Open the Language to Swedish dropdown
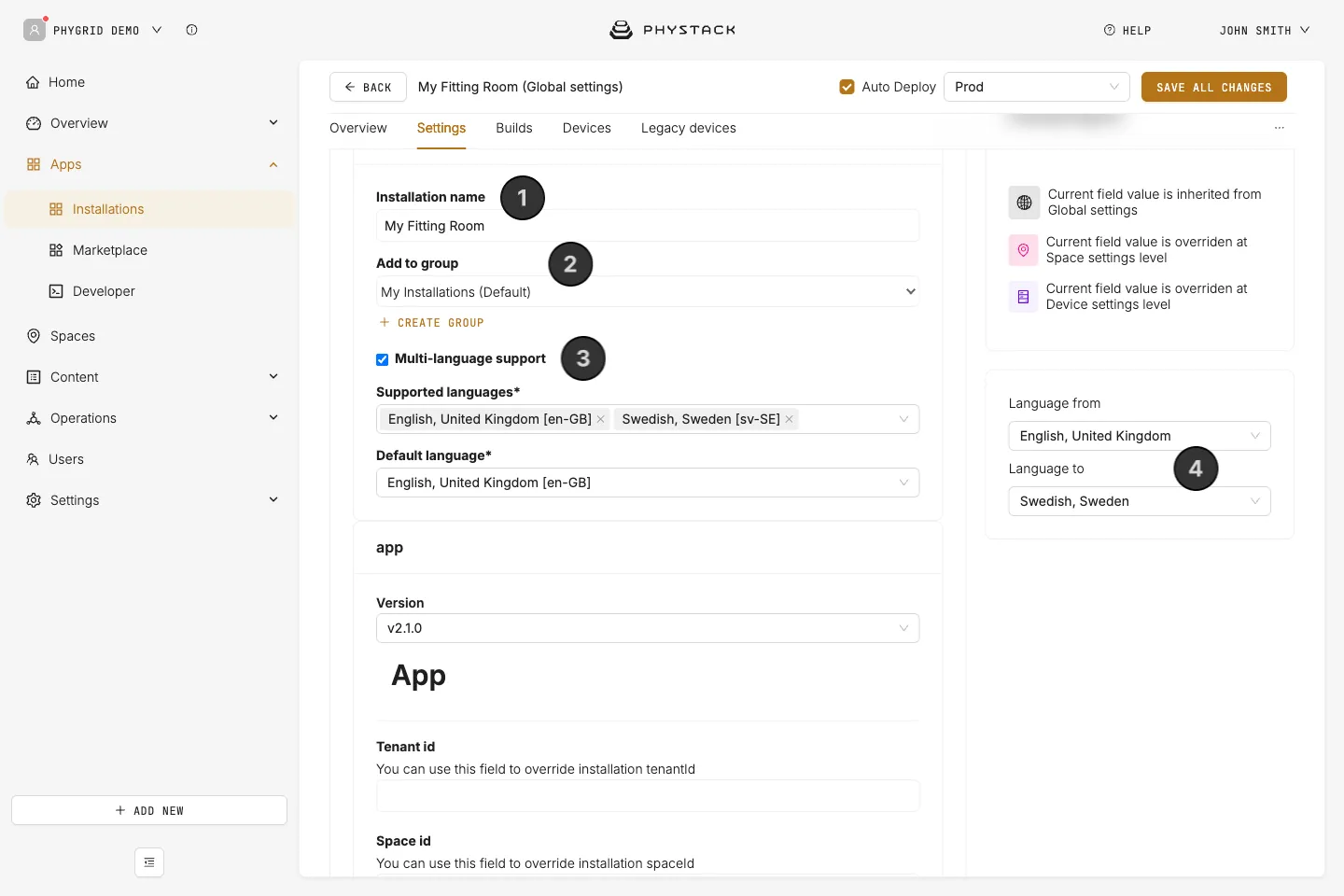Screen dimensions: 1344x896 (x=1140, y=501)
